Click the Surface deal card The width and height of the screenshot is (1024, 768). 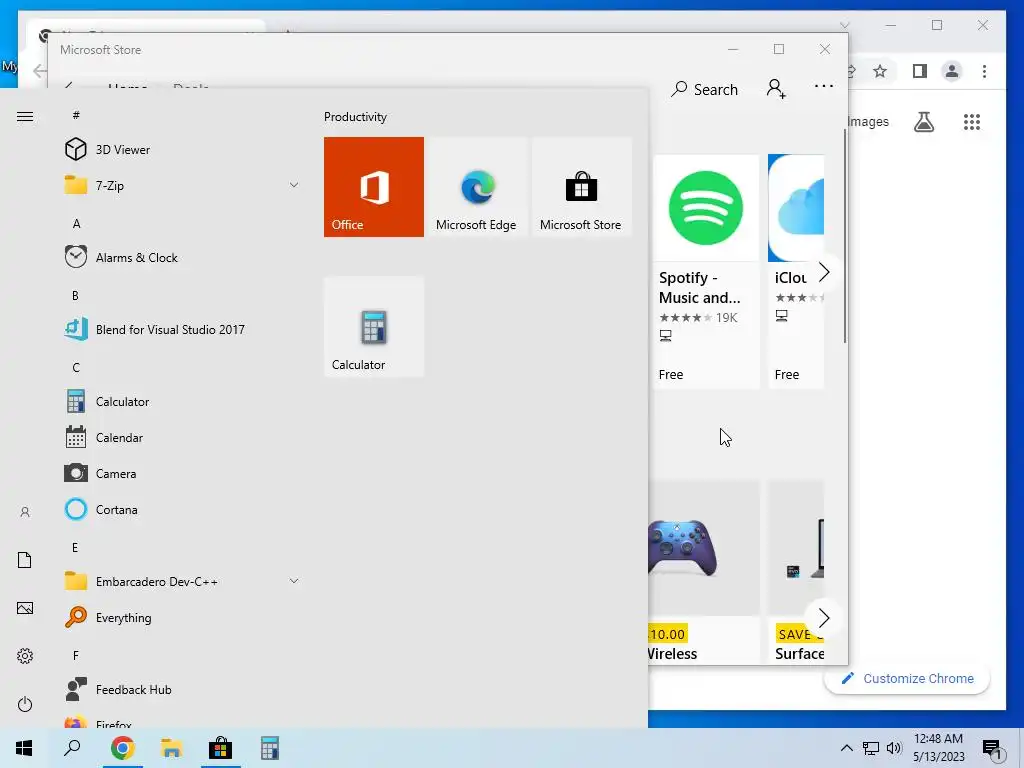click(x=795, y=572)
